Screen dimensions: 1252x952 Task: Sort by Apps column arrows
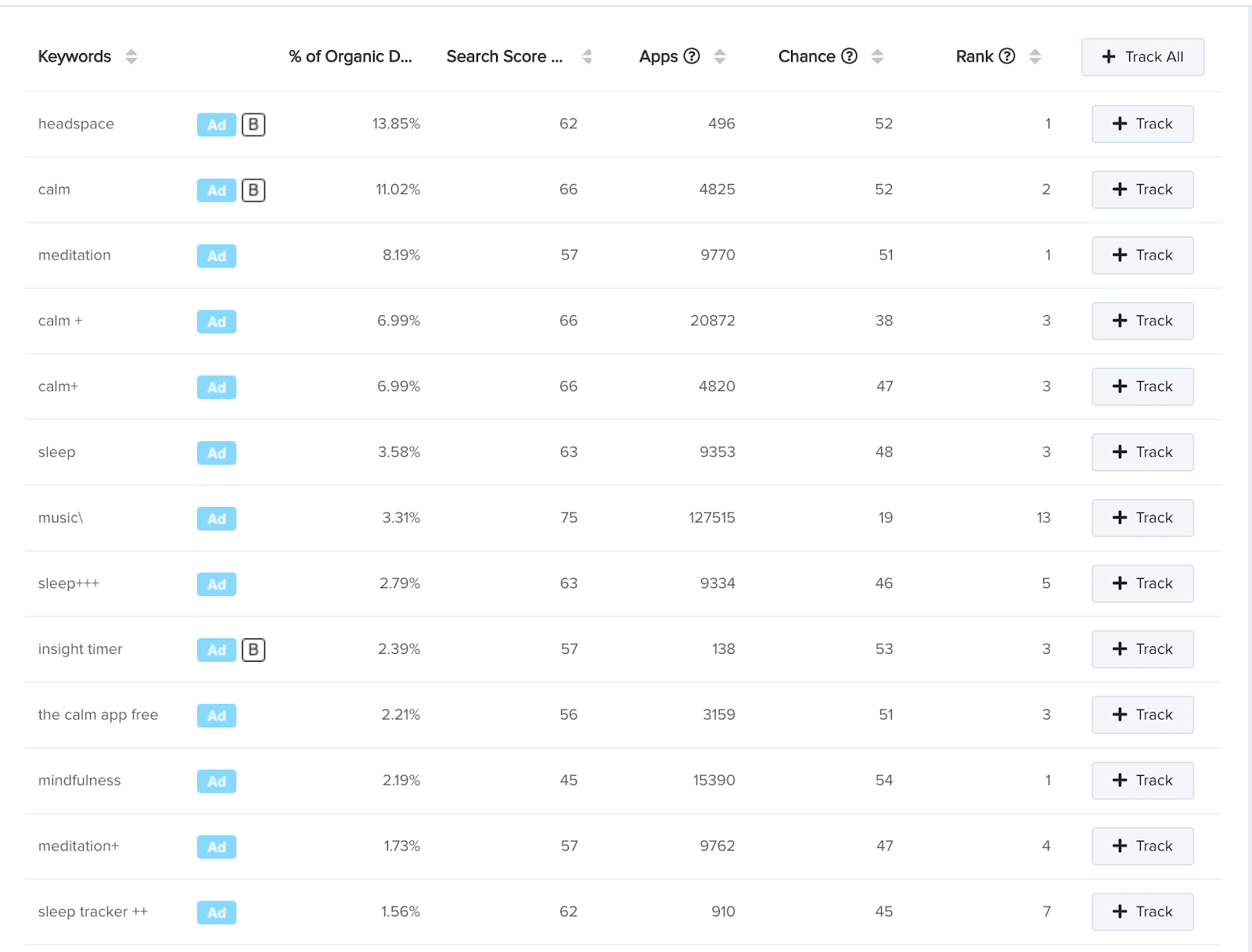tap(720, 56)
